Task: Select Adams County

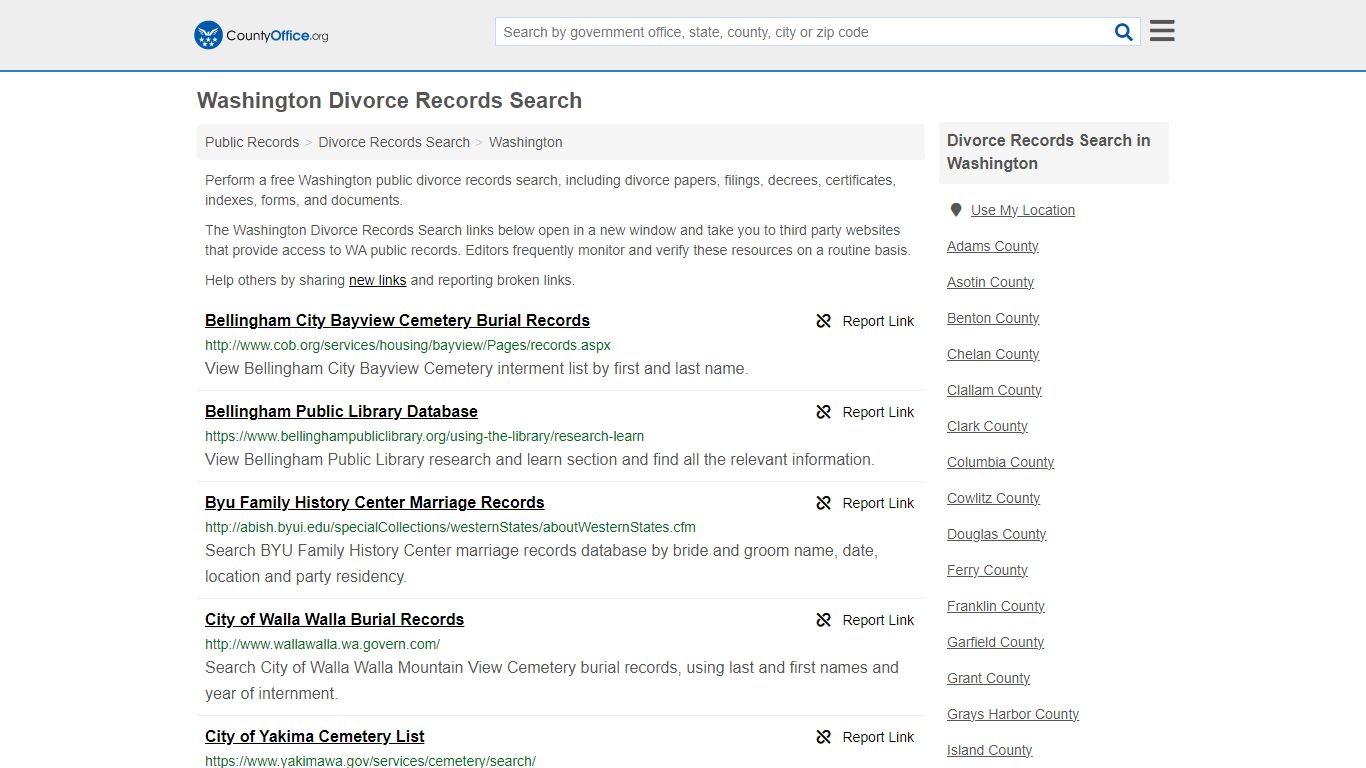Action: 993,246
